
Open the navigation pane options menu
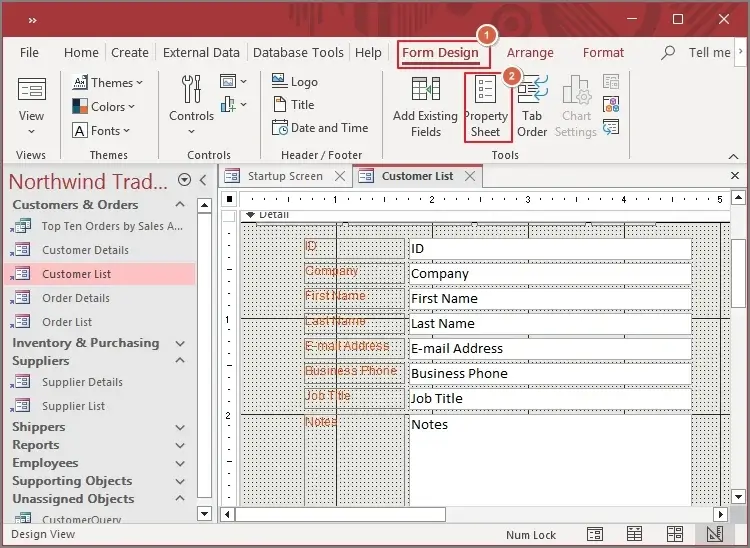tap(184, 180)
